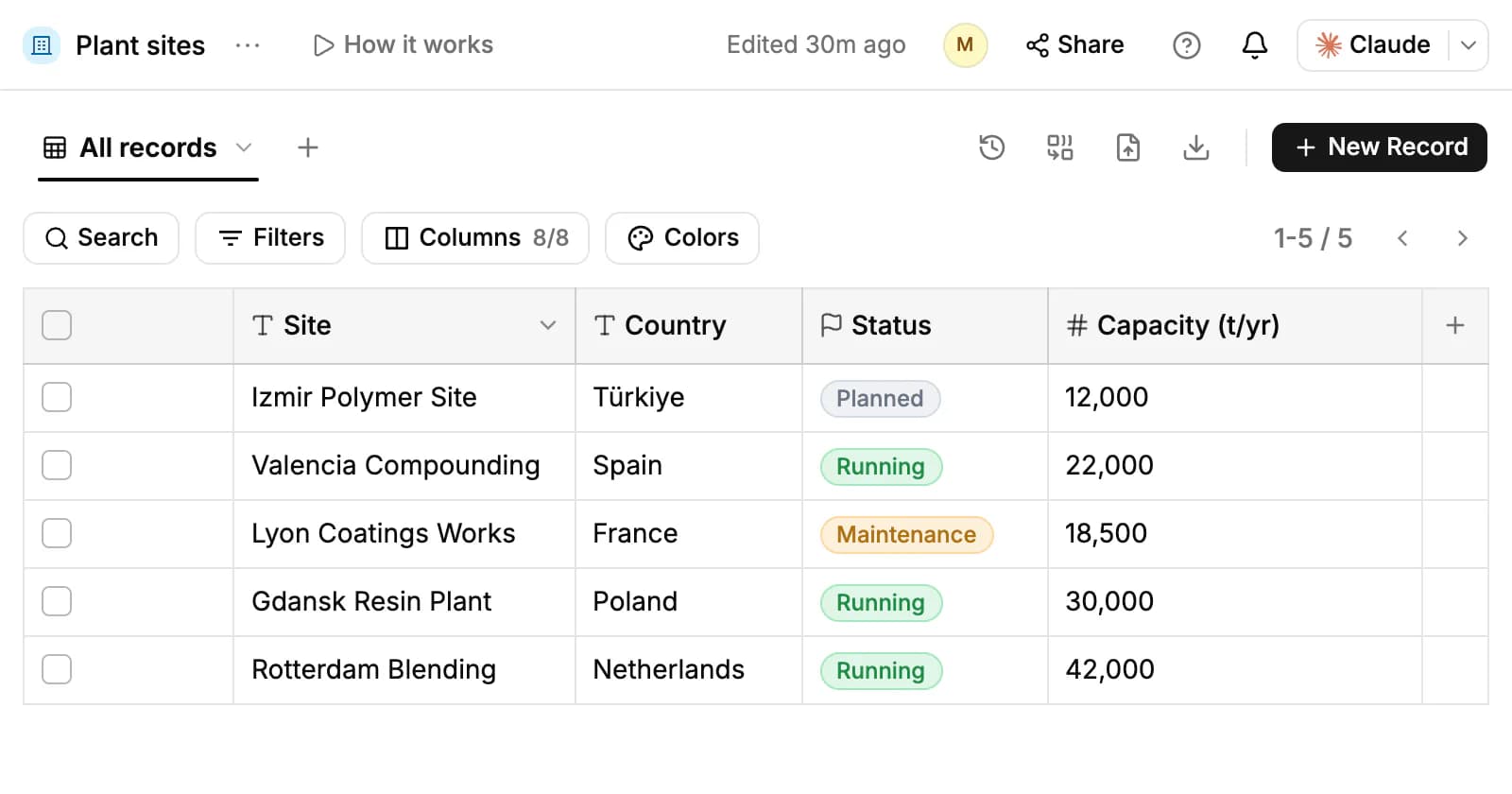Click the Valencia Compounding cell
This screenshot has width=1512, height=794.
[404, 466]
